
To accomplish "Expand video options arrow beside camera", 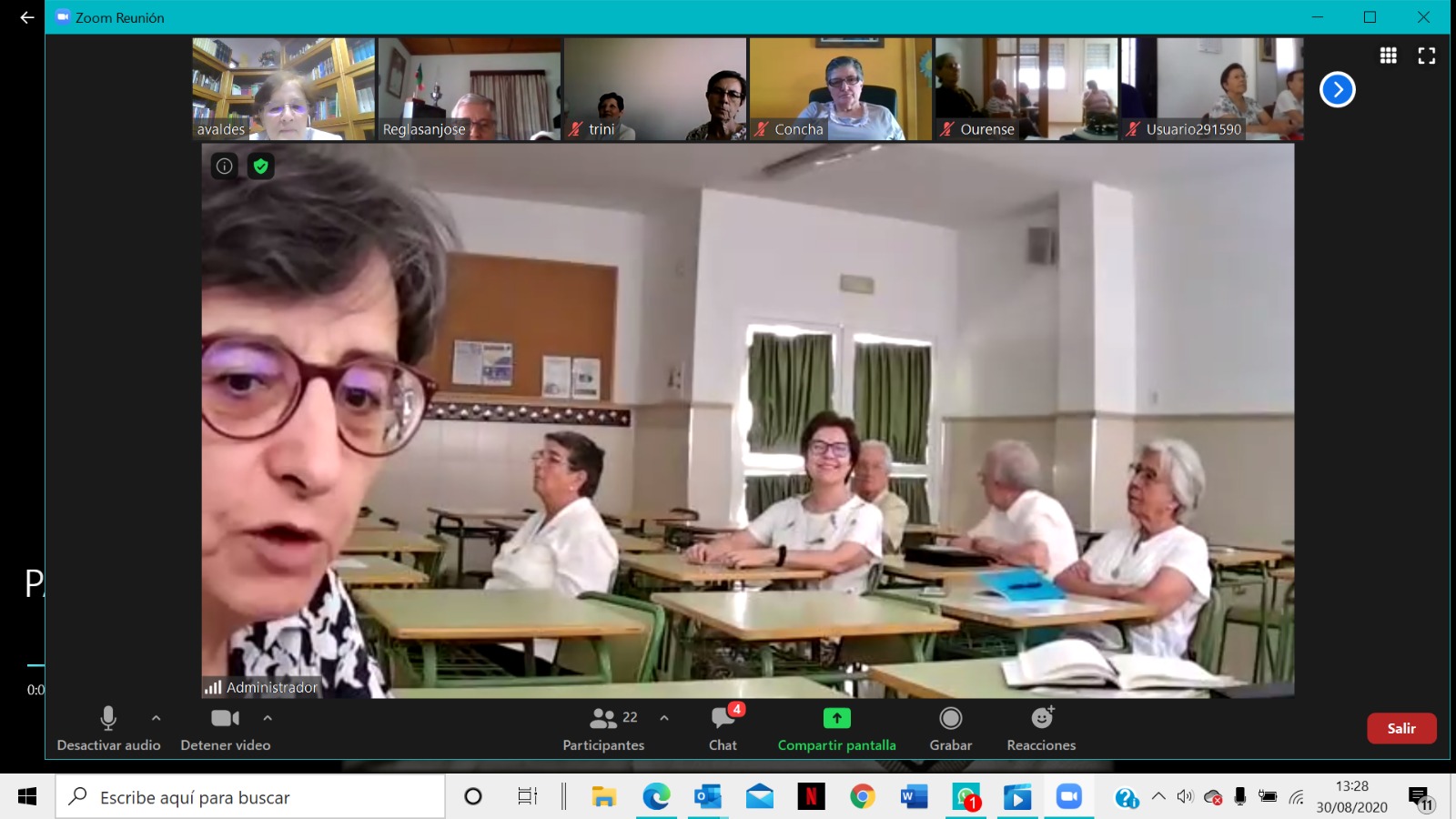I will tap(268, 718).
